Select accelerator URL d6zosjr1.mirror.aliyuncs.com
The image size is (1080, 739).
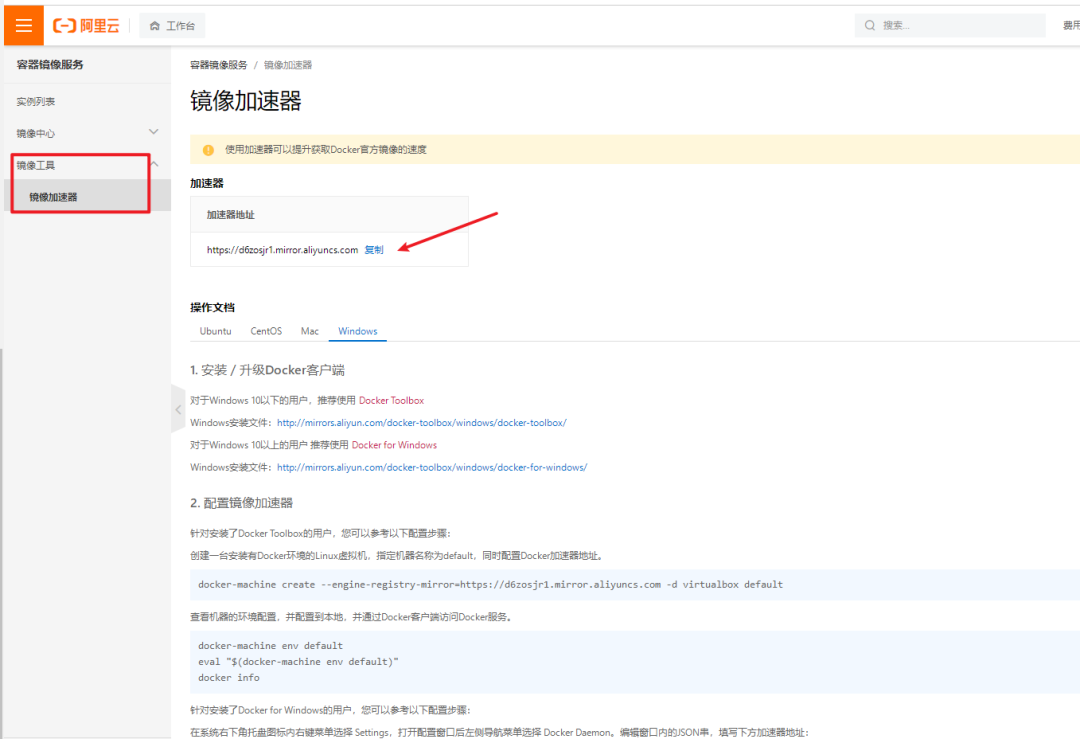pos(282,249)
